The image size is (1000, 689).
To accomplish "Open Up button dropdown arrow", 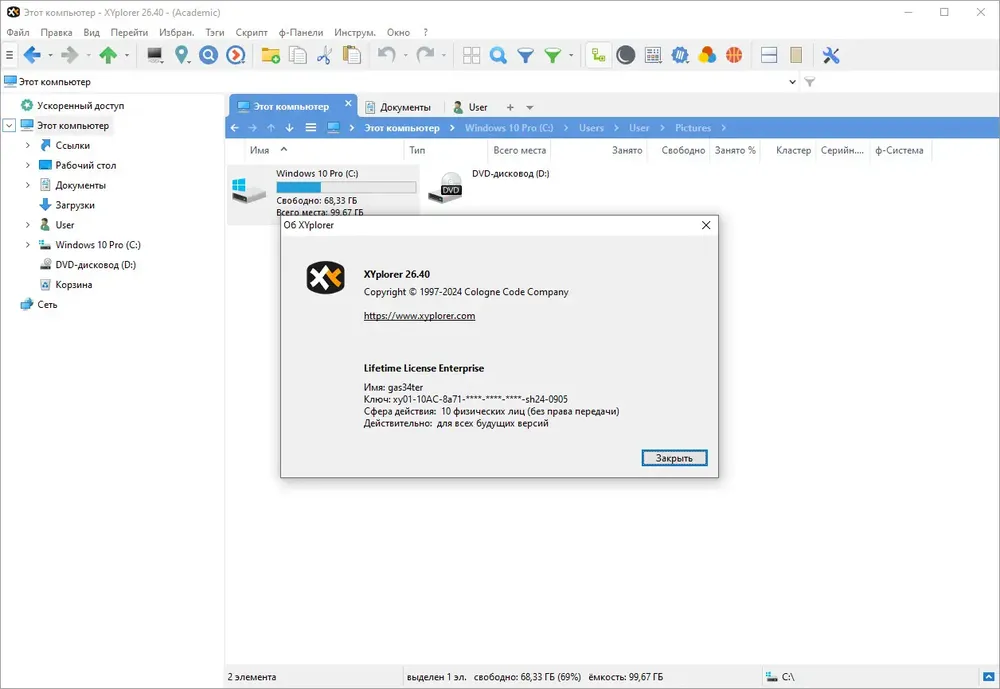I will click(126, 56).
